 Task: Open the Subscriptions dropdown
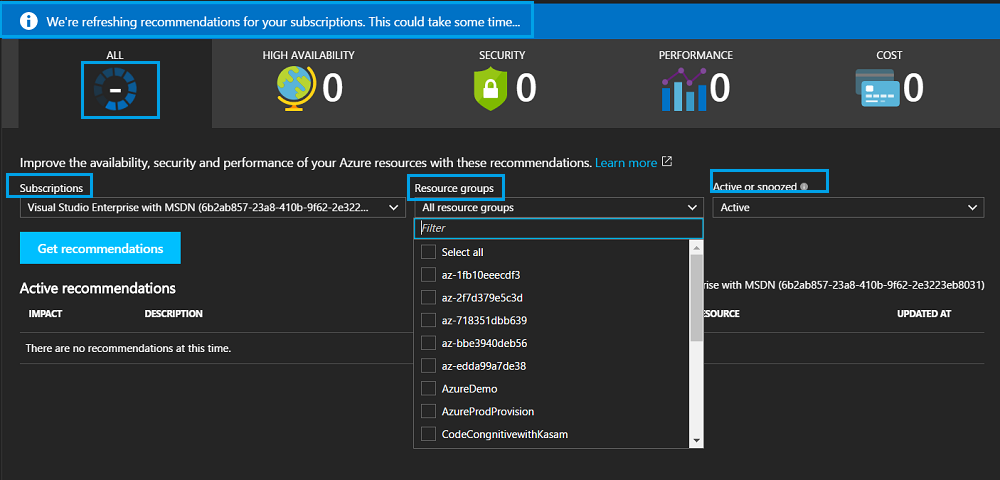(x=212, y=208)
